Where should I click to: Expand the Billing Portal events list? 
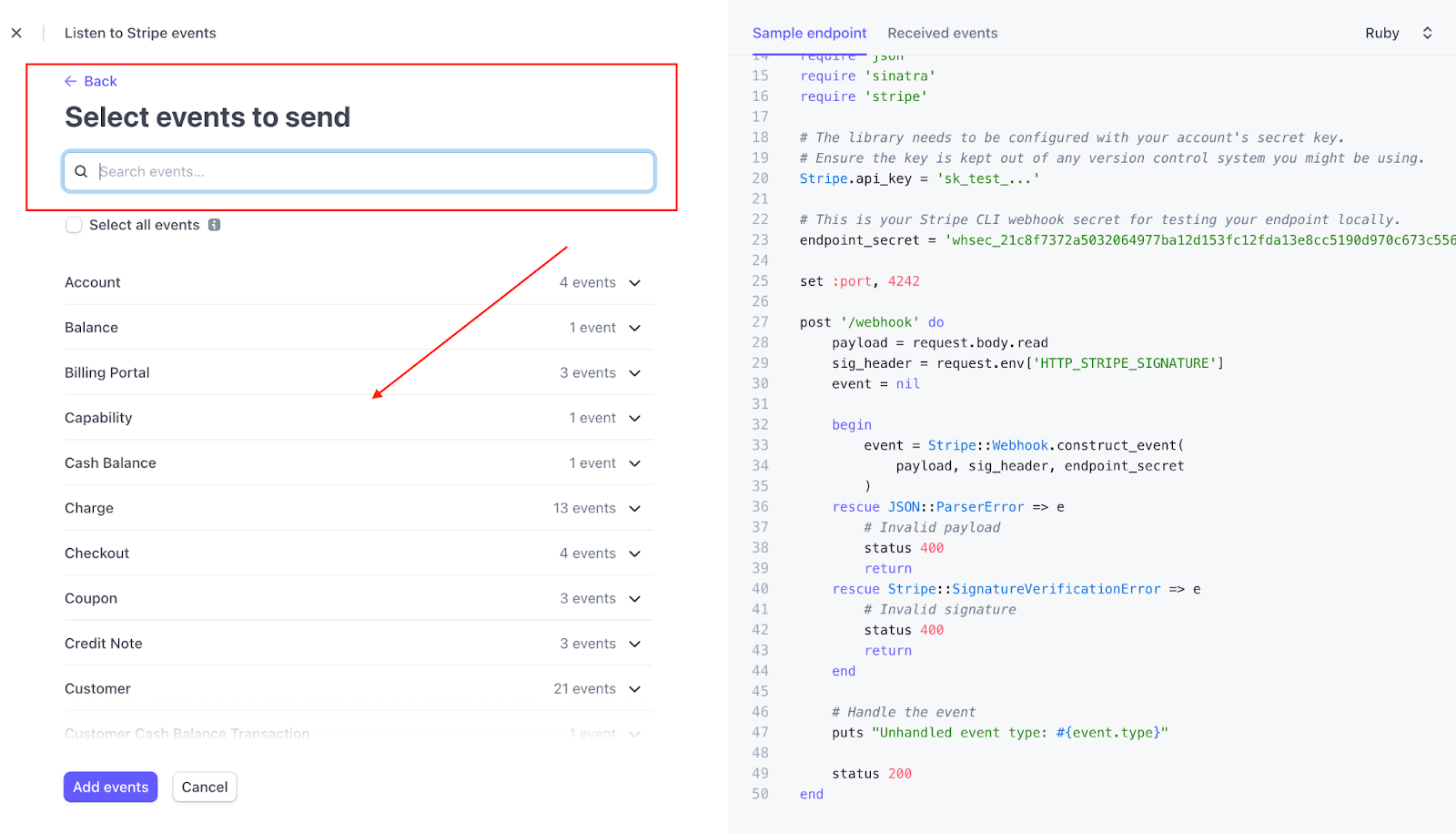[x=634, y=373]
